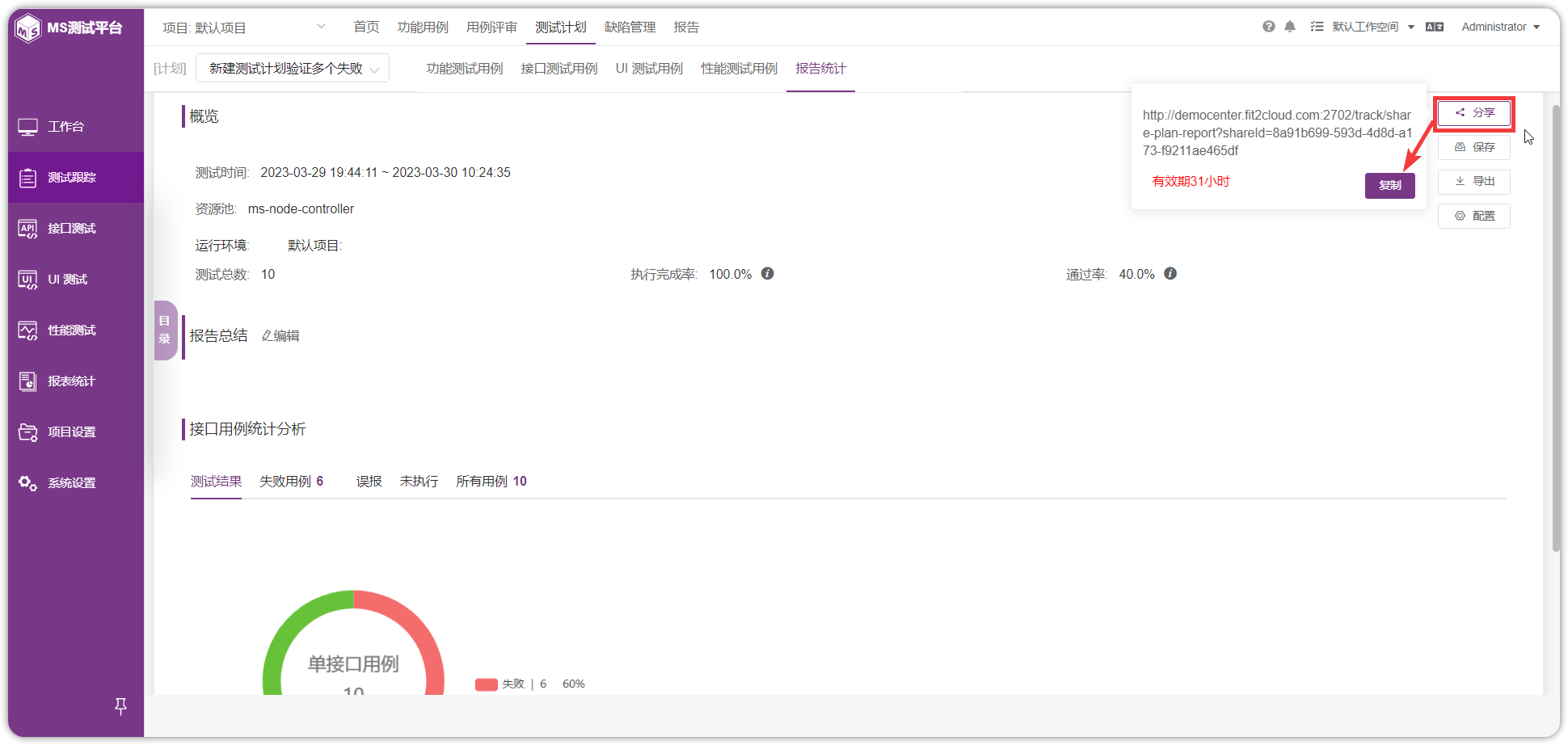The width and height of the screenshot is (1568, 745).
Task: Open UI 测试 in the sidebar
Action: coord(76,280)
